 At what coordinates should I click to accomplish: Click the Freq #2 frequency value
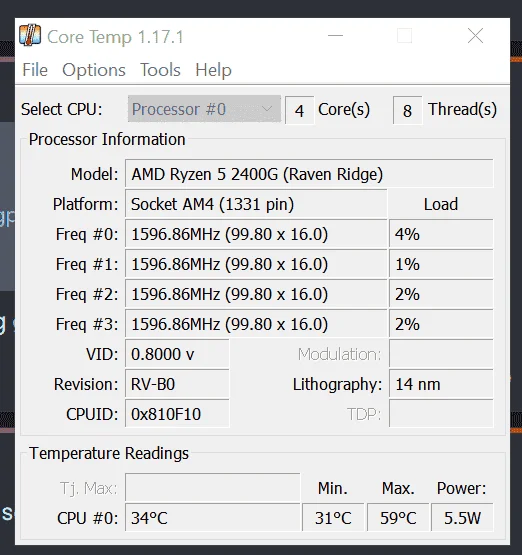256,294
